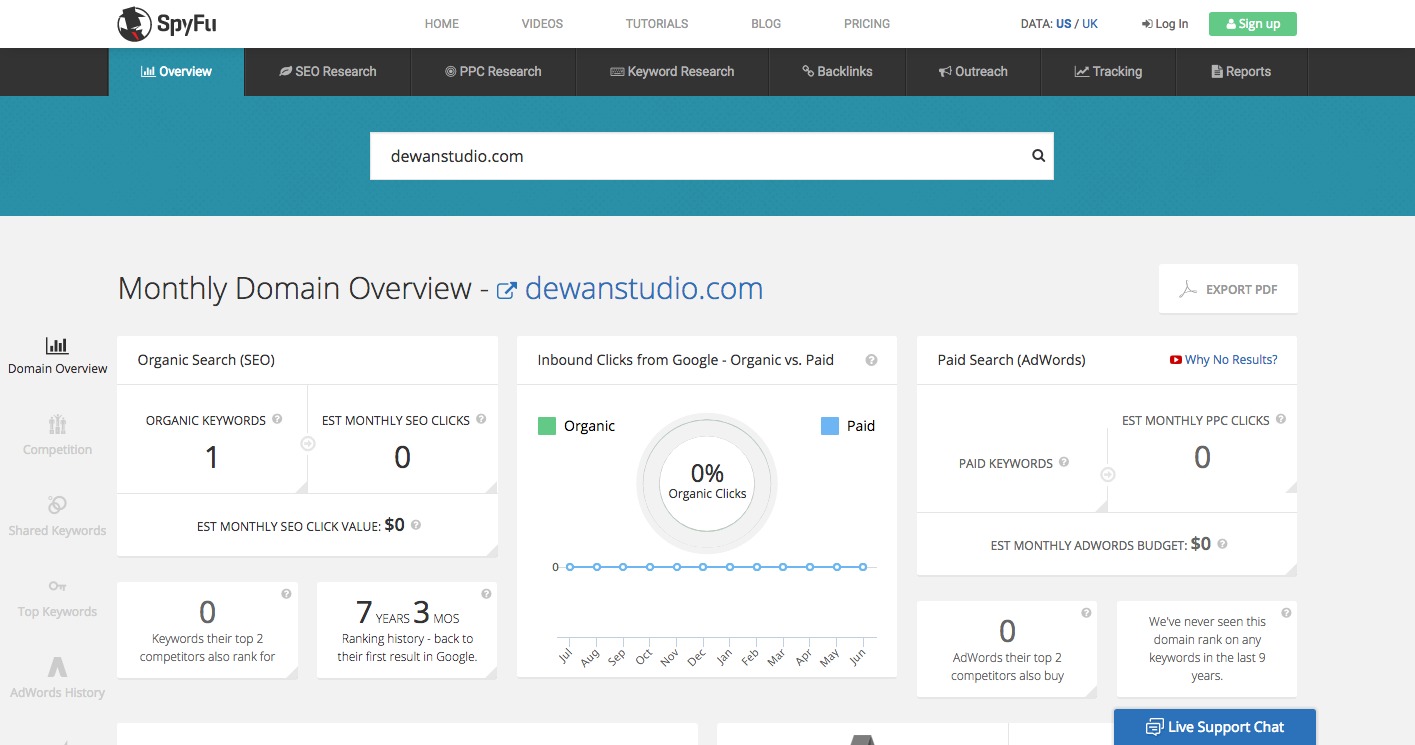Open the AdWords History sidebar icon
Viewport: 1415px width, 745px height.
(57, 667)
